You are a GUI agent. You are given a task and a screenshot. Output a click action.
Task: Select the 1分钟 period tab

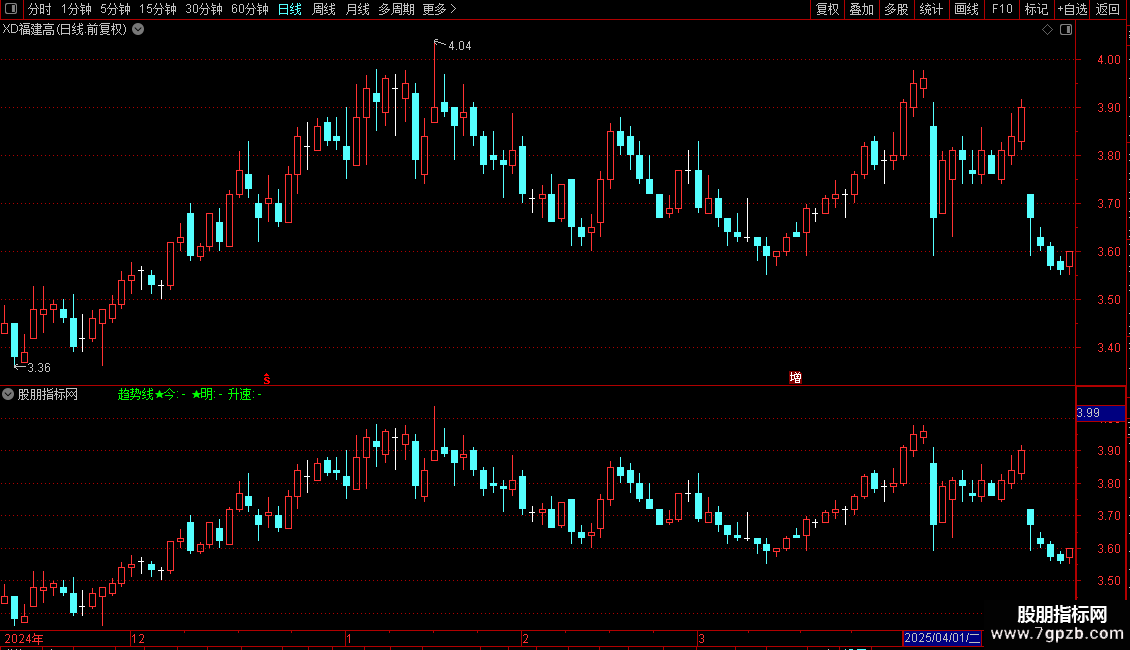[x=76, y=9]
